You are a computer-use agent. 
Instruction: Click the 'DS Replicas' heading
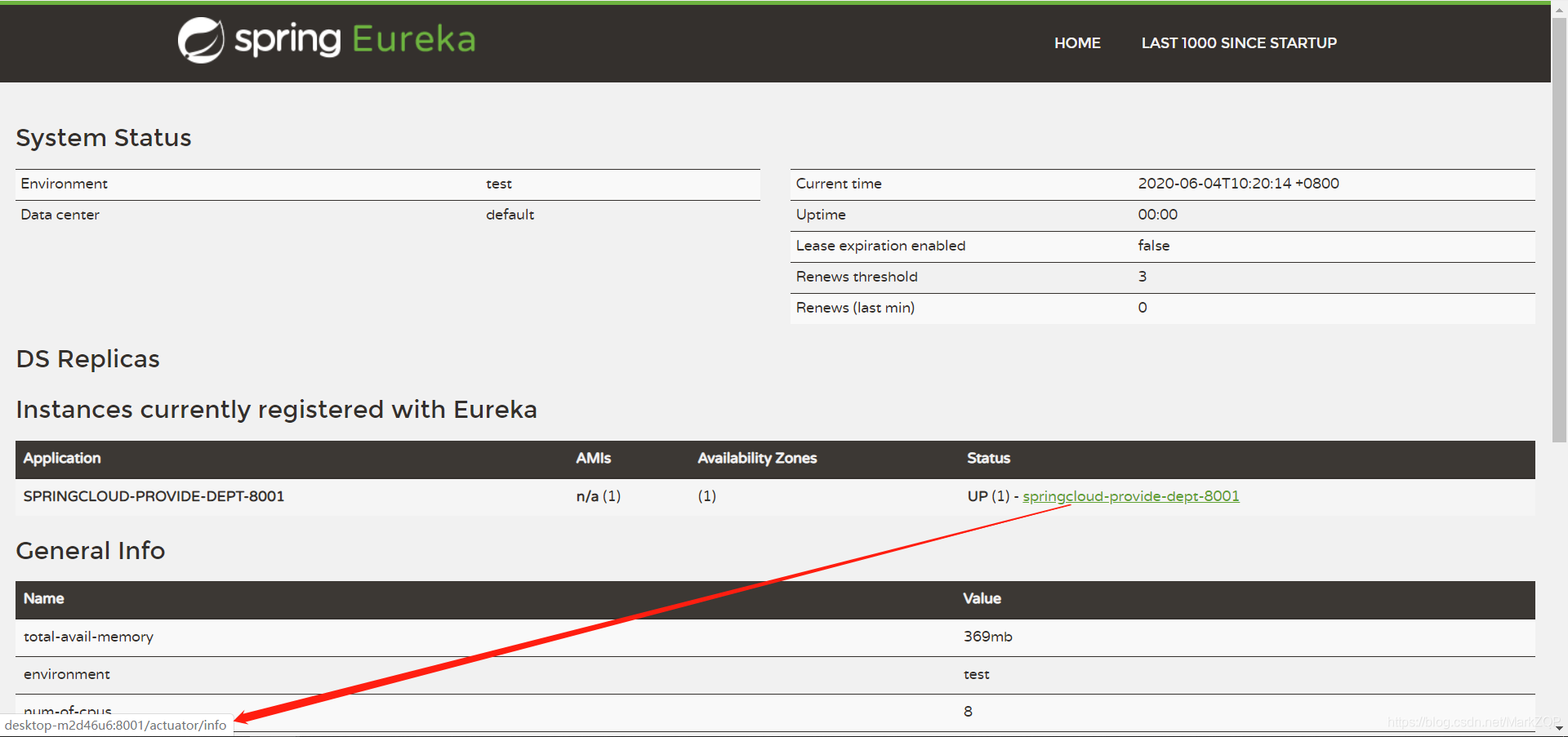tap(88, 359)
